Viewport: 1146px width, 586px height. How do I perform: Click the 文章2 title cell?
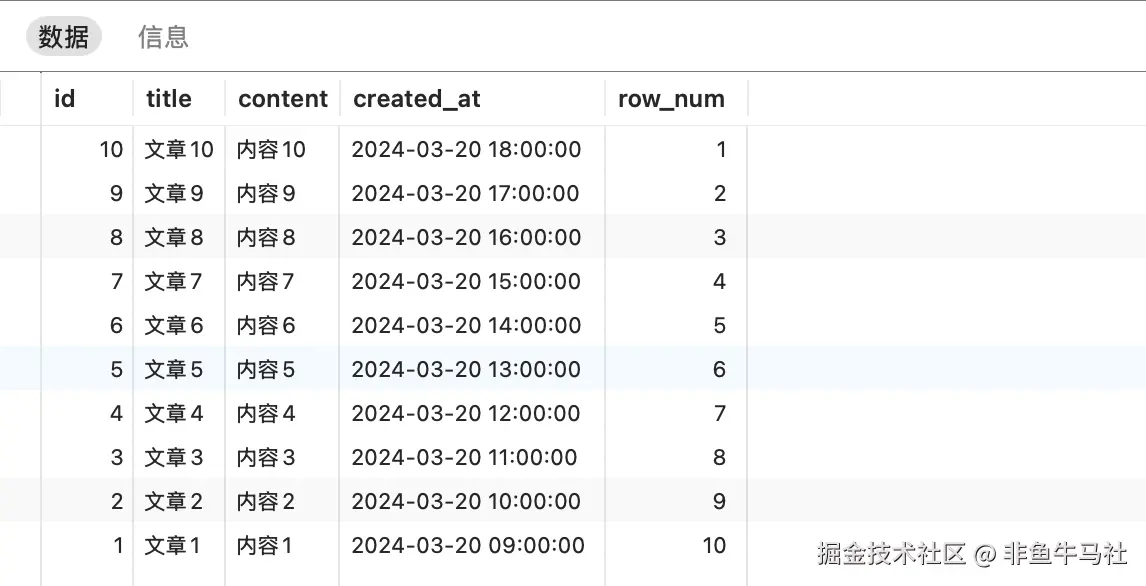[x=174, y=502]
